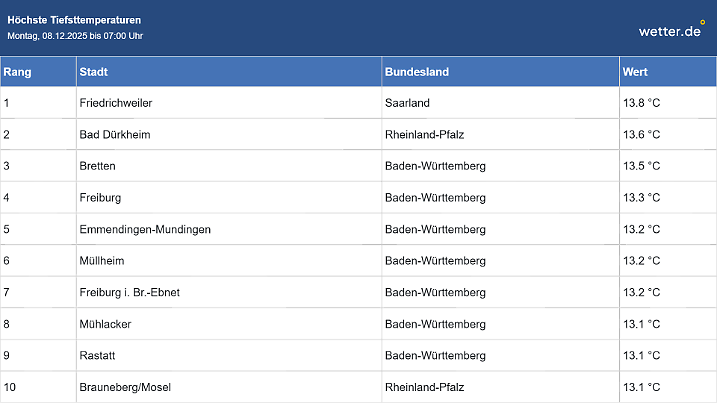The height and width of the screenshot is (403, 717).
Task: Click the 13.8 °C value cell
Action: coord(641,103)
